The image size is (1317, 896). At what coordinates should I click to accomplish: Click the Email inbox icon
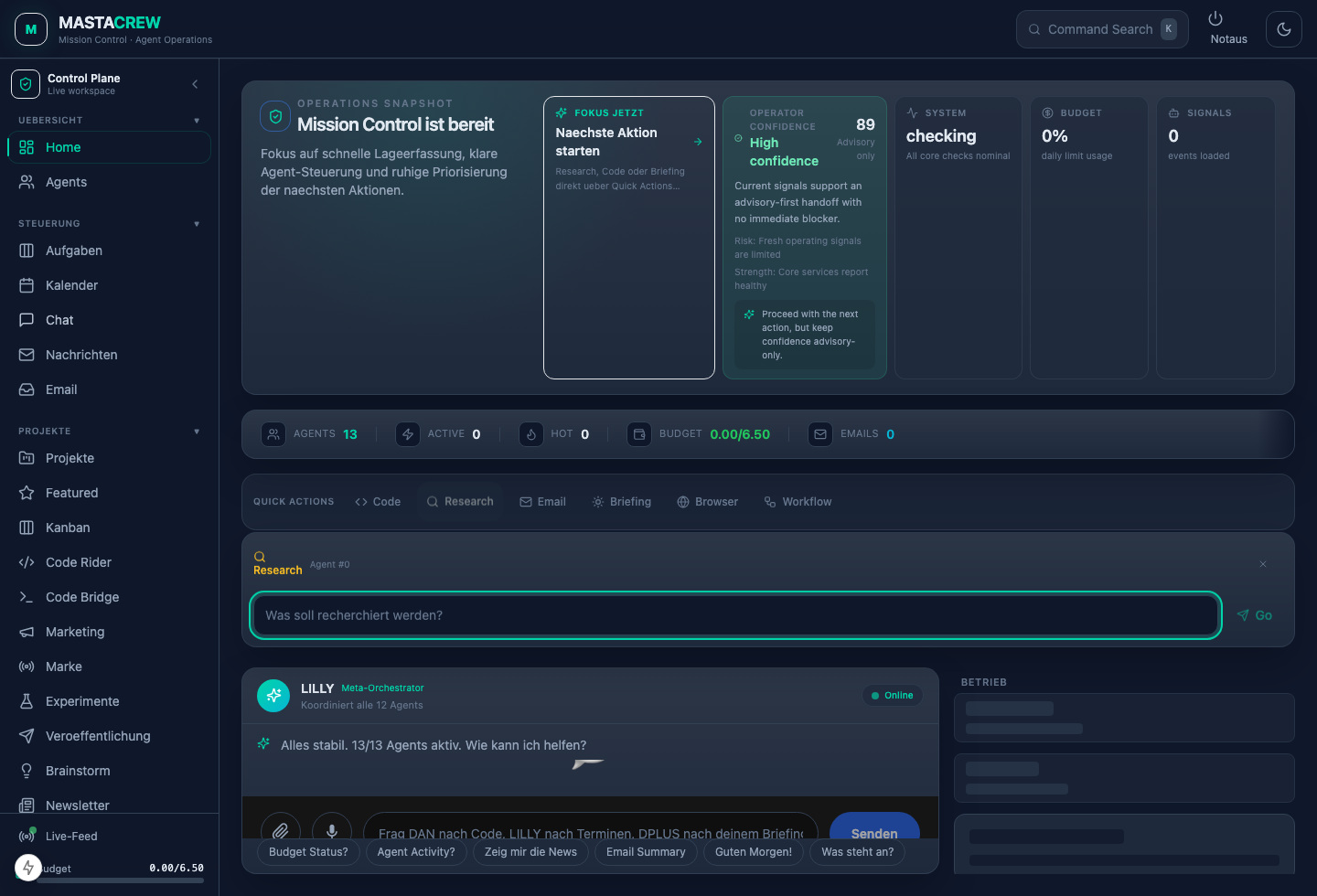27,389
